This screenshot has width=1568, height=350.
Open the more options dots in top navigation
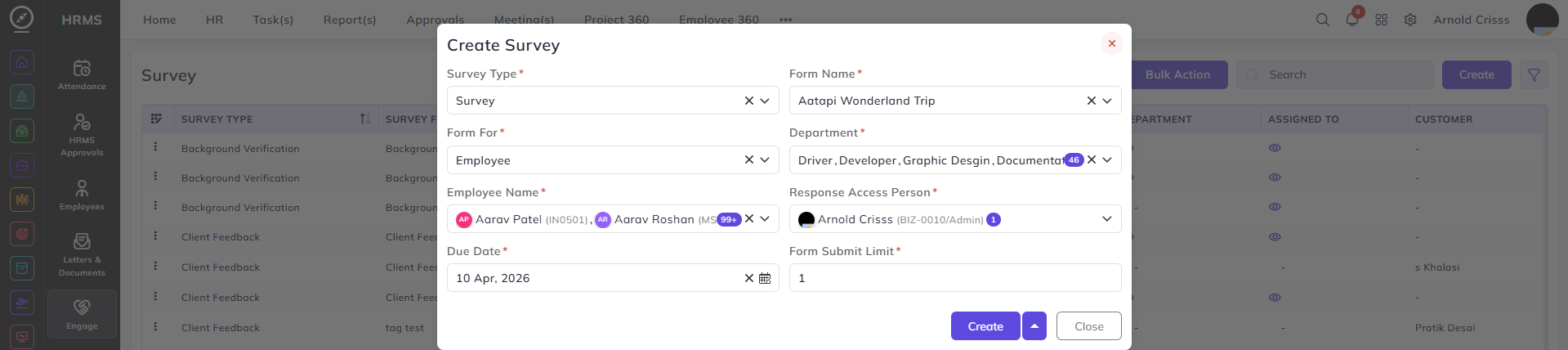(x=785, y=20)
